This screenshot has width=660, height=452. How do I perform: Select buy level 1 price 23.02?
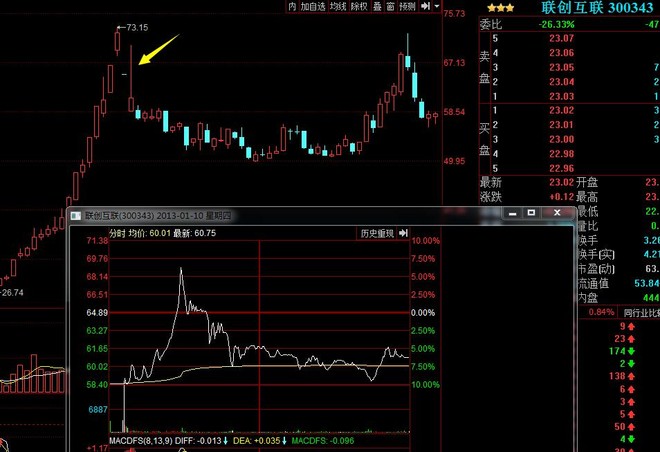pos(562,110)
